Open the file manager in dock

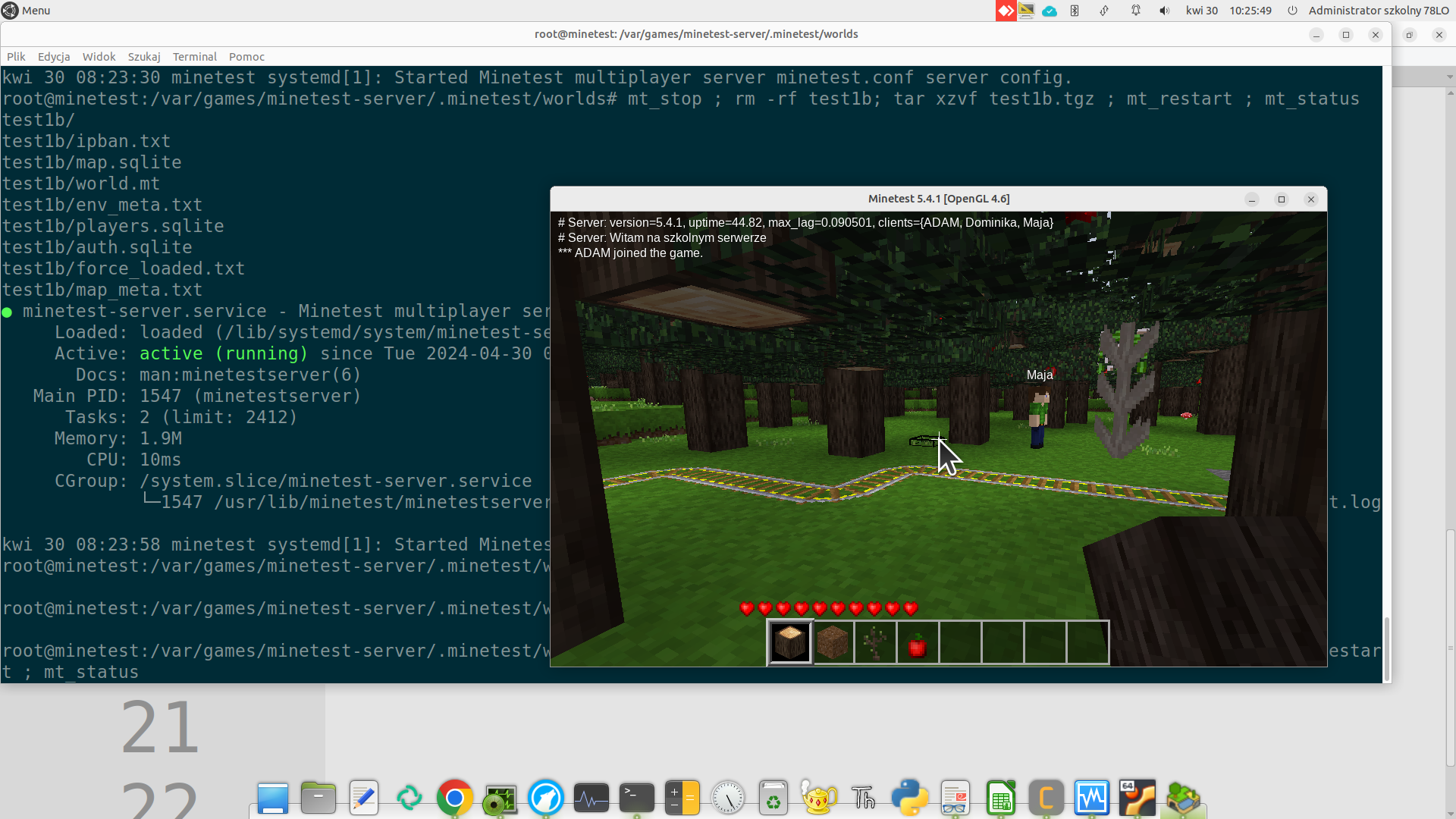click(318, 798)
